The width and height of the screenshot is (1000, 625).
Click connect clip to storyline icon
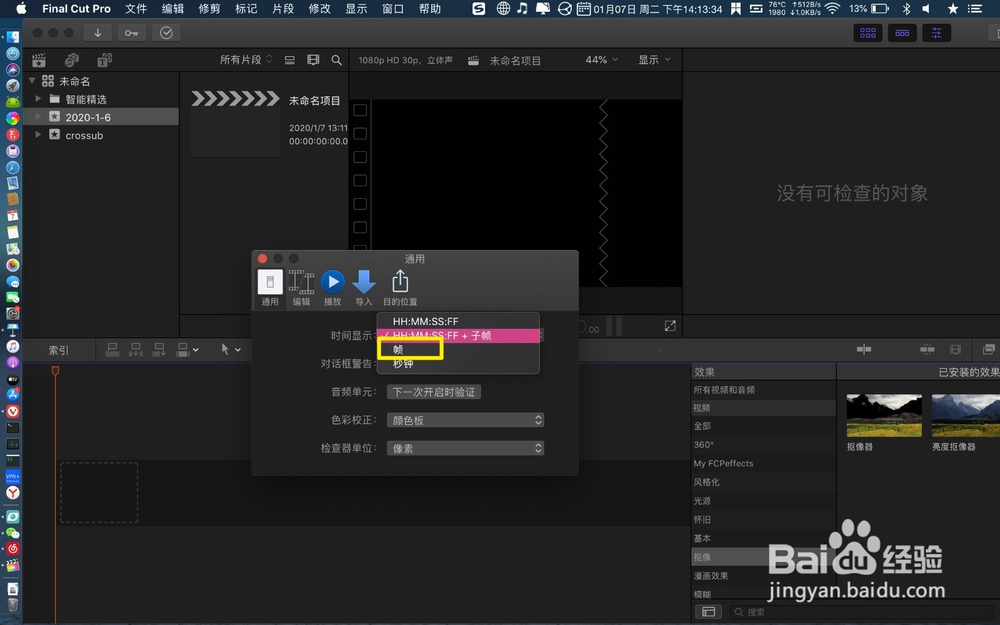(x=112, y=349)
